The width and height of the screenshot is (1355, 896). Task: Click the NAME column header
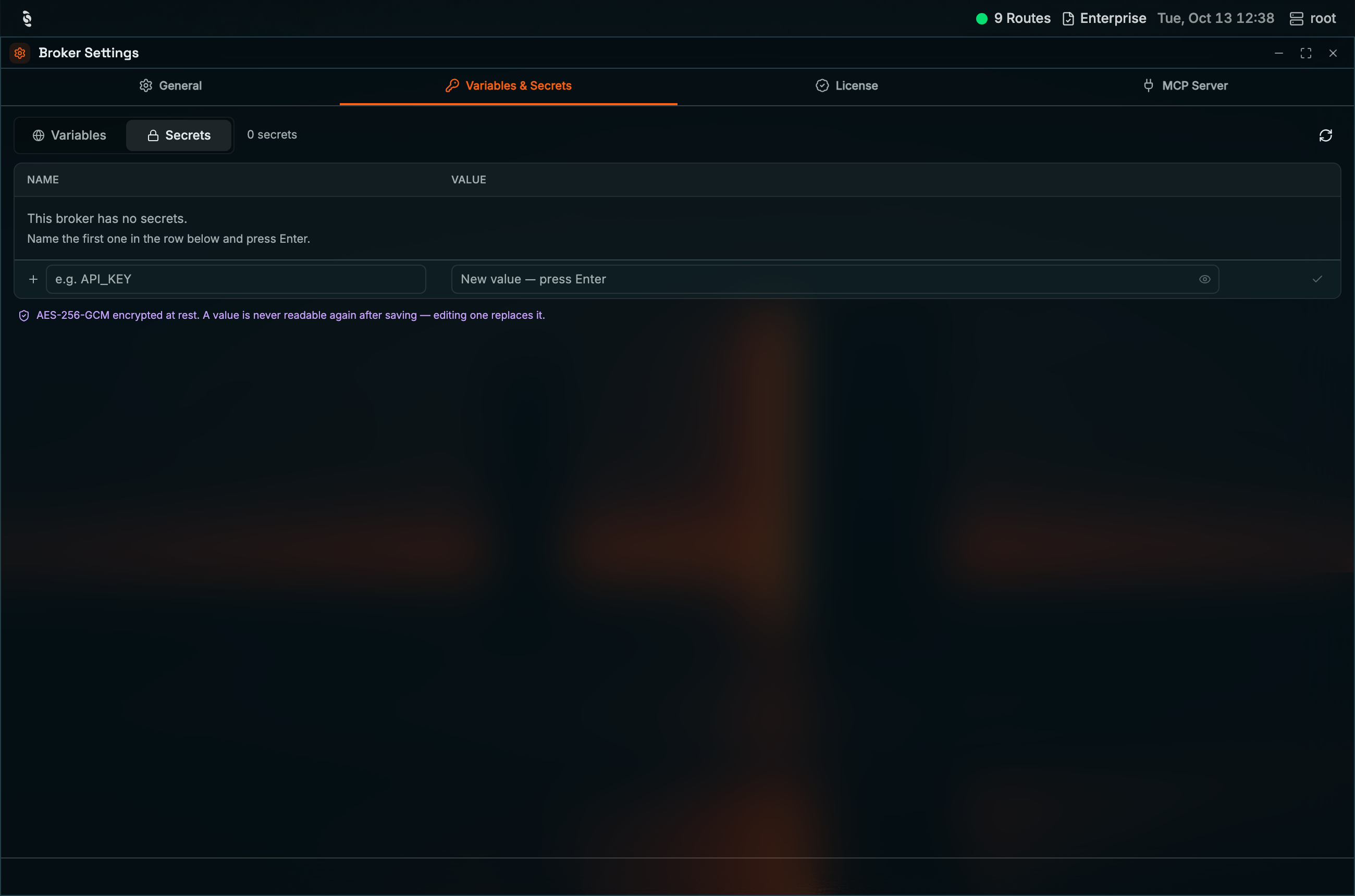point(43,180)
